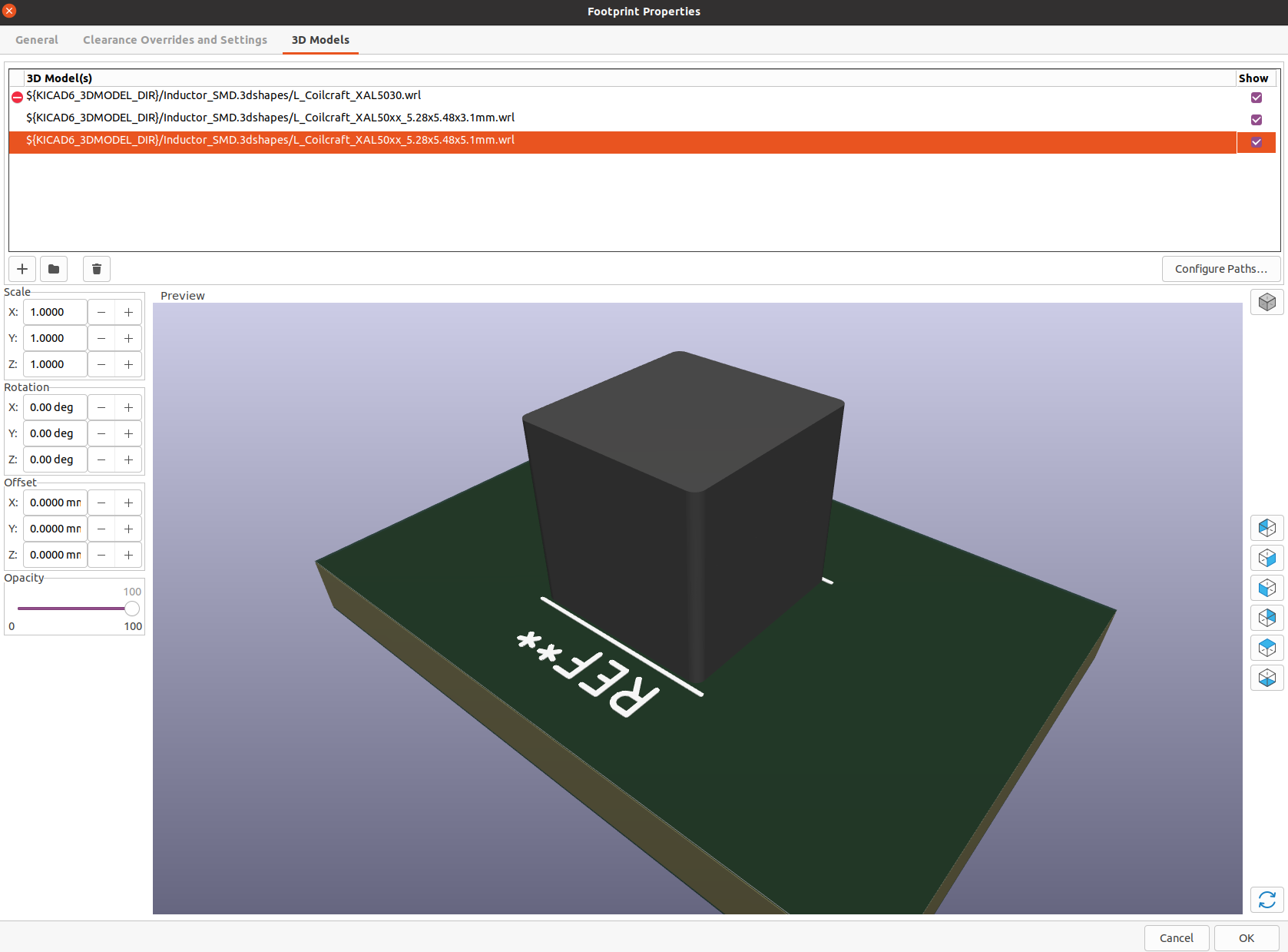Click the gray cube projection toggle icon
The image size is (1288, 952).
(1266, 302)
